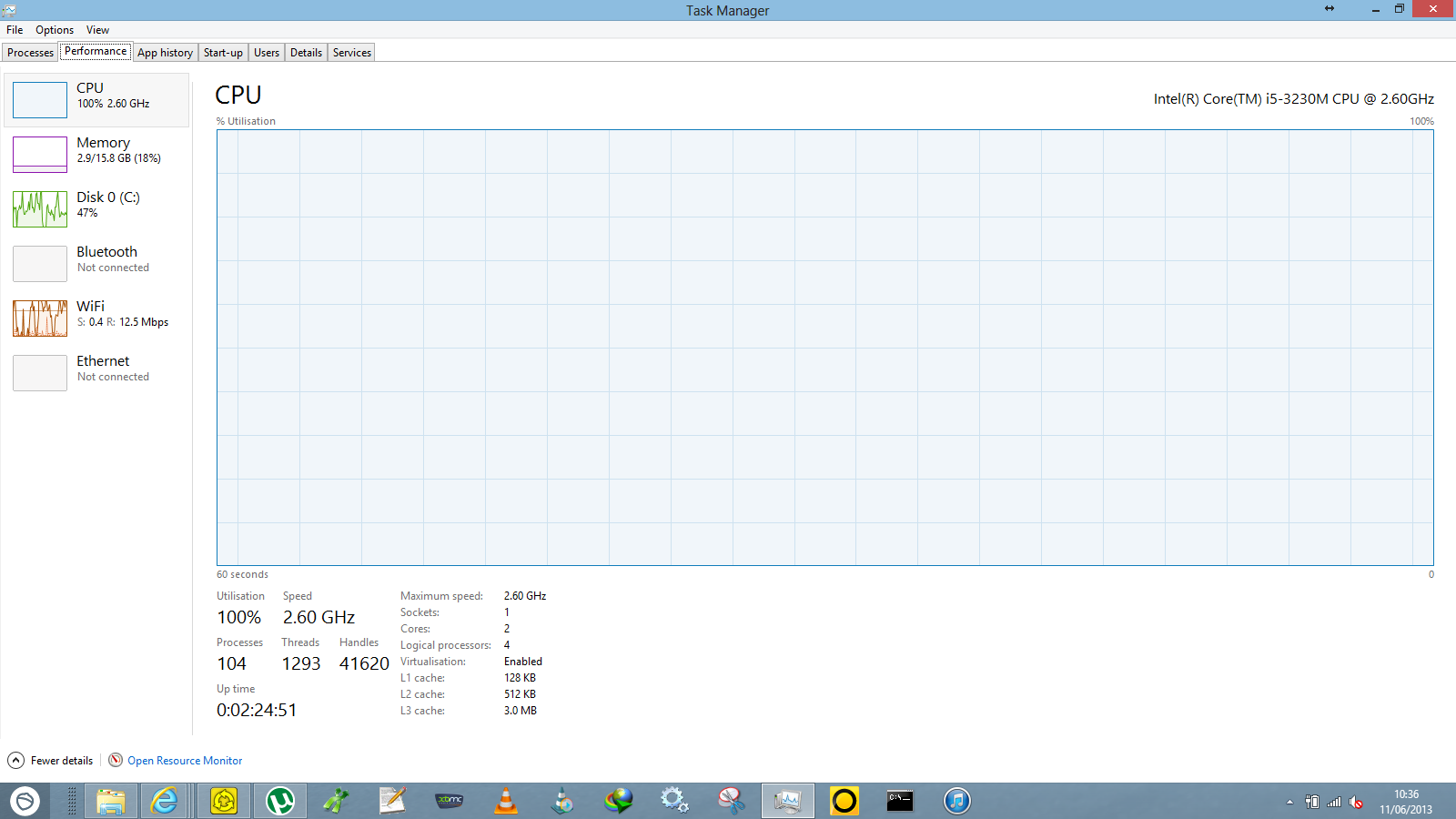The width and height of the screenshot is (1456, 819).
Task: Open the yellow ring app on taskbar
Action: [x=844, y=801]
